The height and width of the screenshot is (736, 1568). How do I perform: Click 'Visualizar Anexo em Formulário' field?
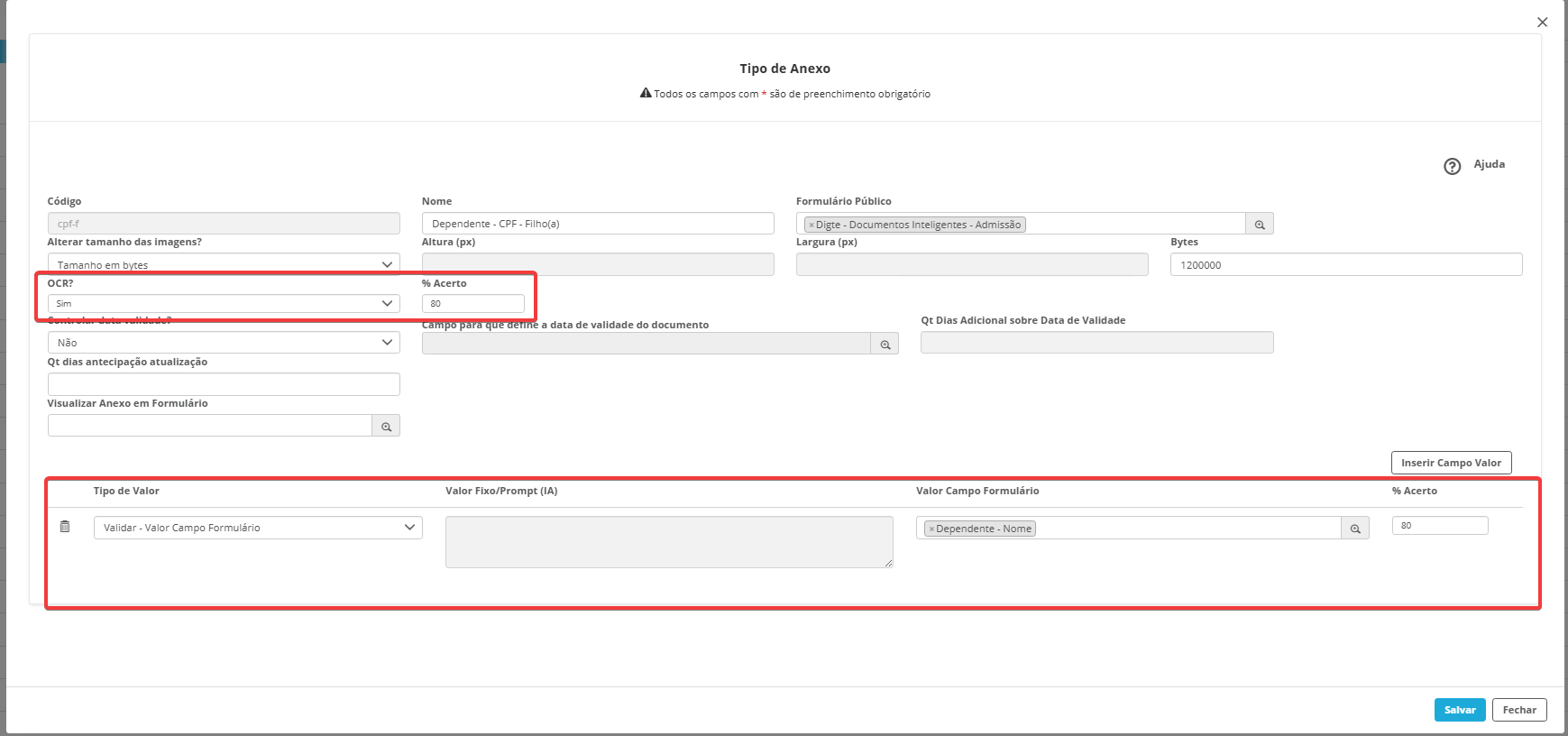[210, 426]
